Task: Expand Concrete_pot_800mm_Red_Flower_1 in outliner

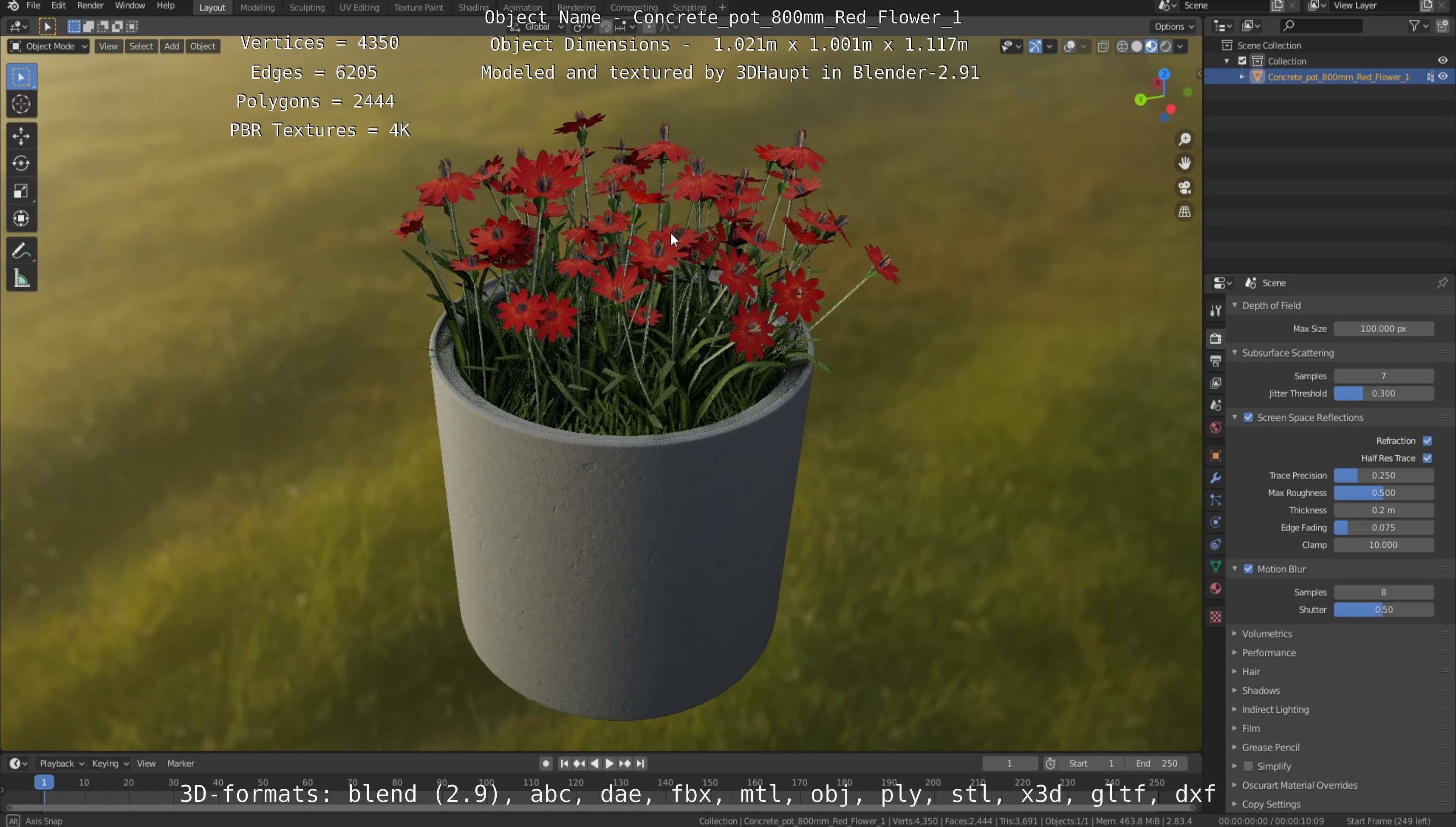Action: click(1241, 76)
